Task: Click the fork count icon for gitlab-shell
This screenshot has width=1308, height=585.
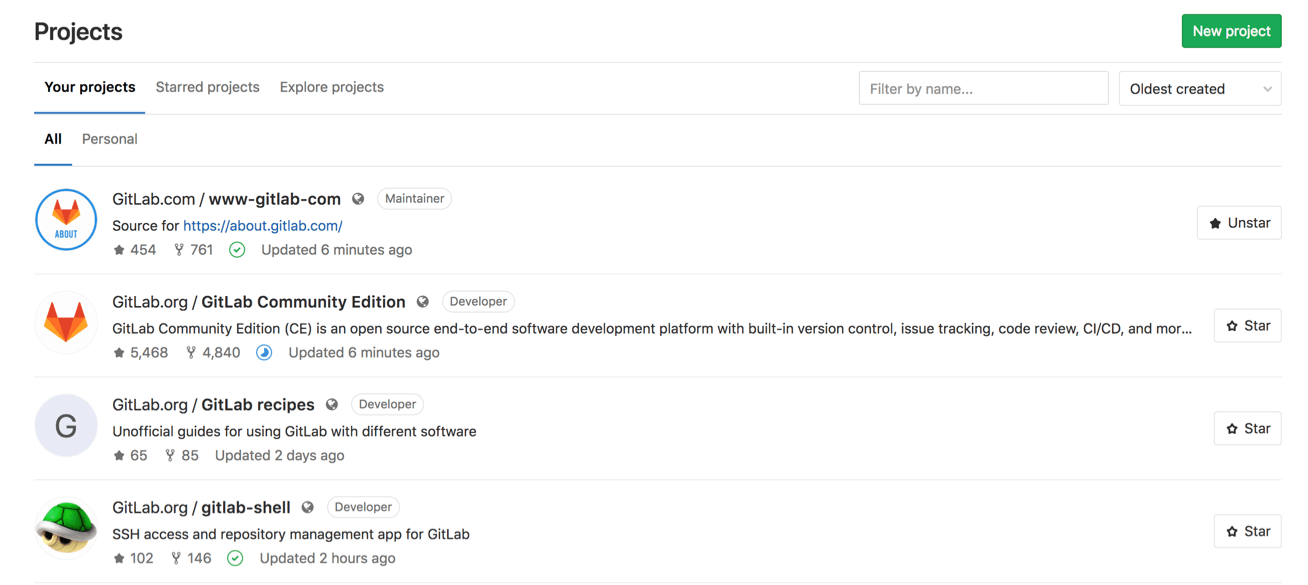Action: pyautogui.click(x=176, y=557)
